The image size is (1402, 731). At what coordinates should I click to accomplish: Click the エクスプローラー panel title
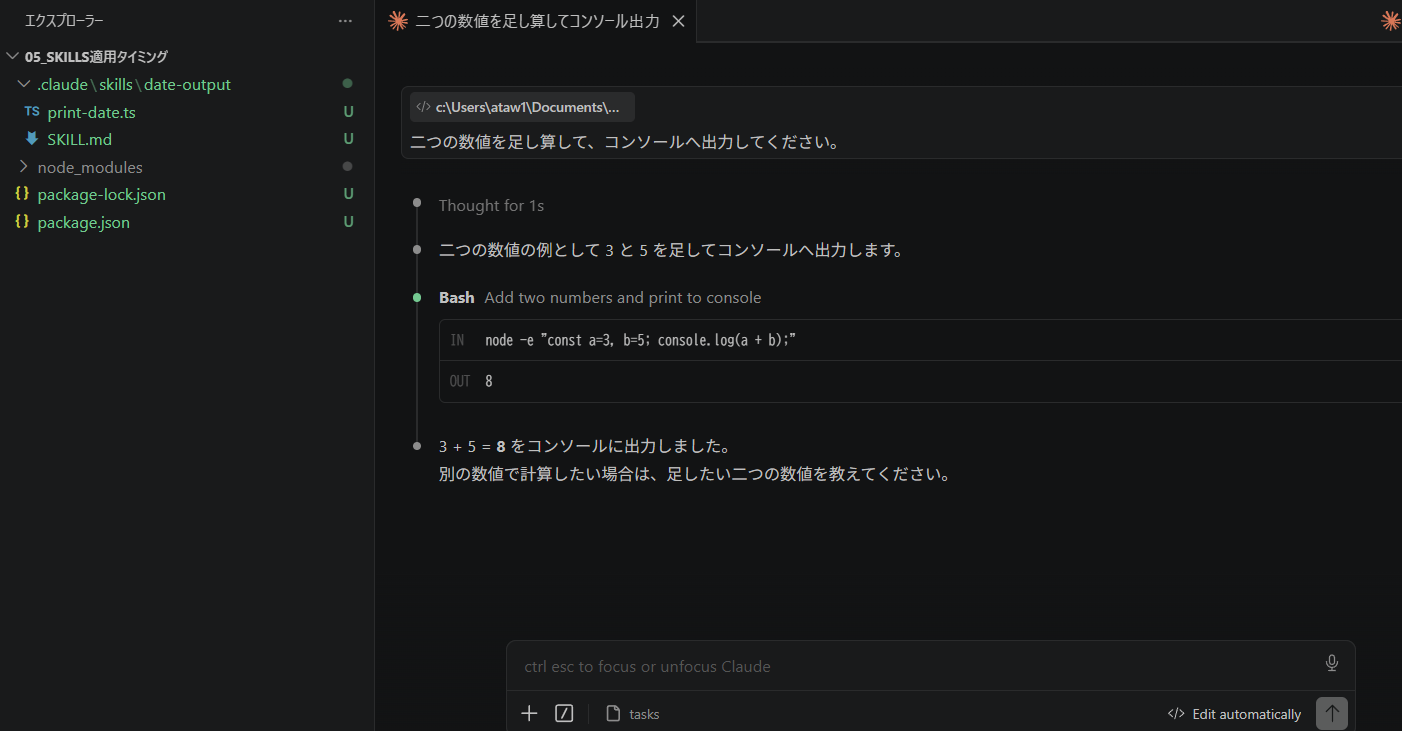pyautogui.click(x=64, y=20)
